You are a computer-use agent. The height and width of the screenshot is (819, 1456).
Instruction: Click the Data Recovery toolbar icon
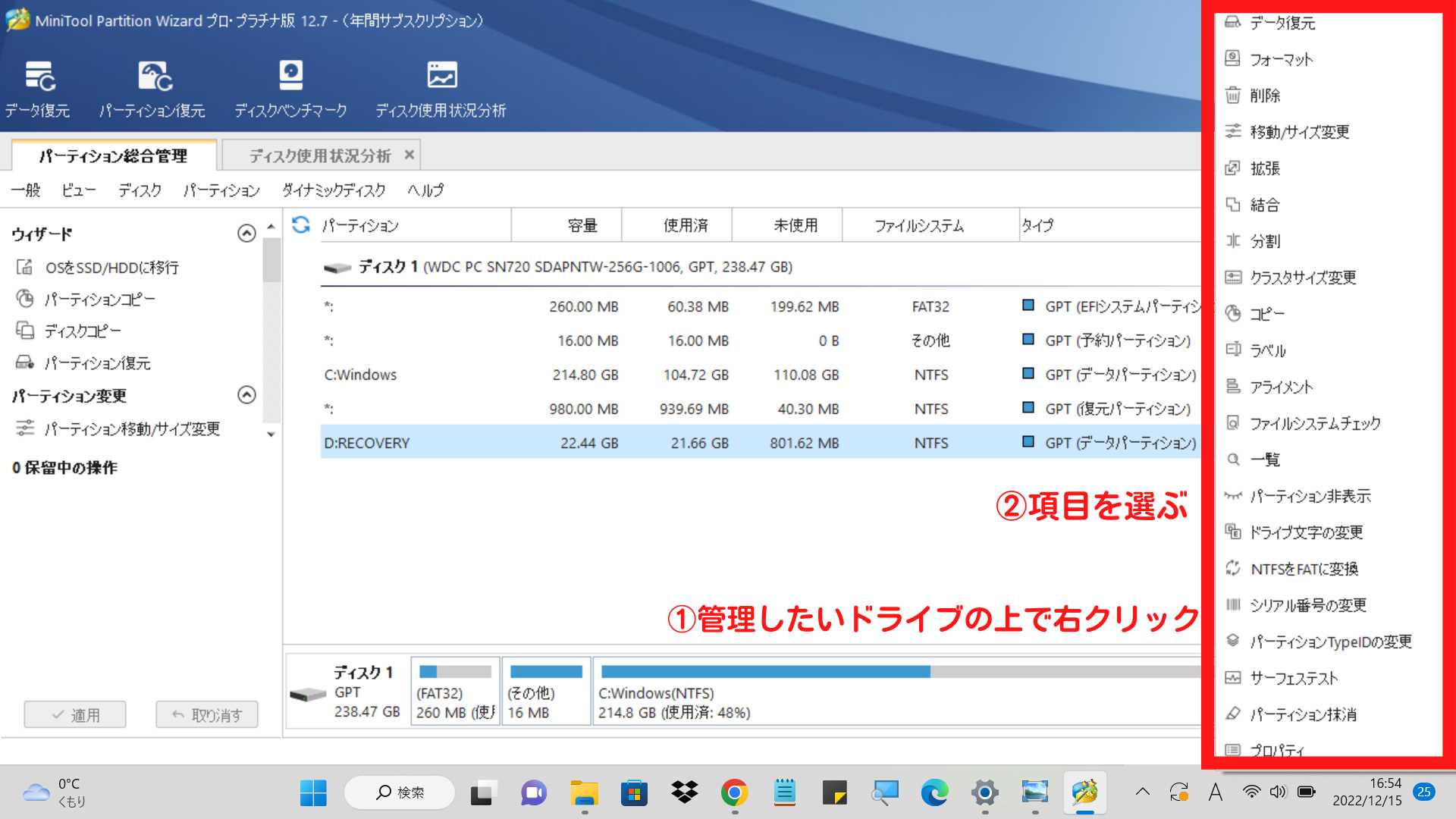[x=38, y=77]
